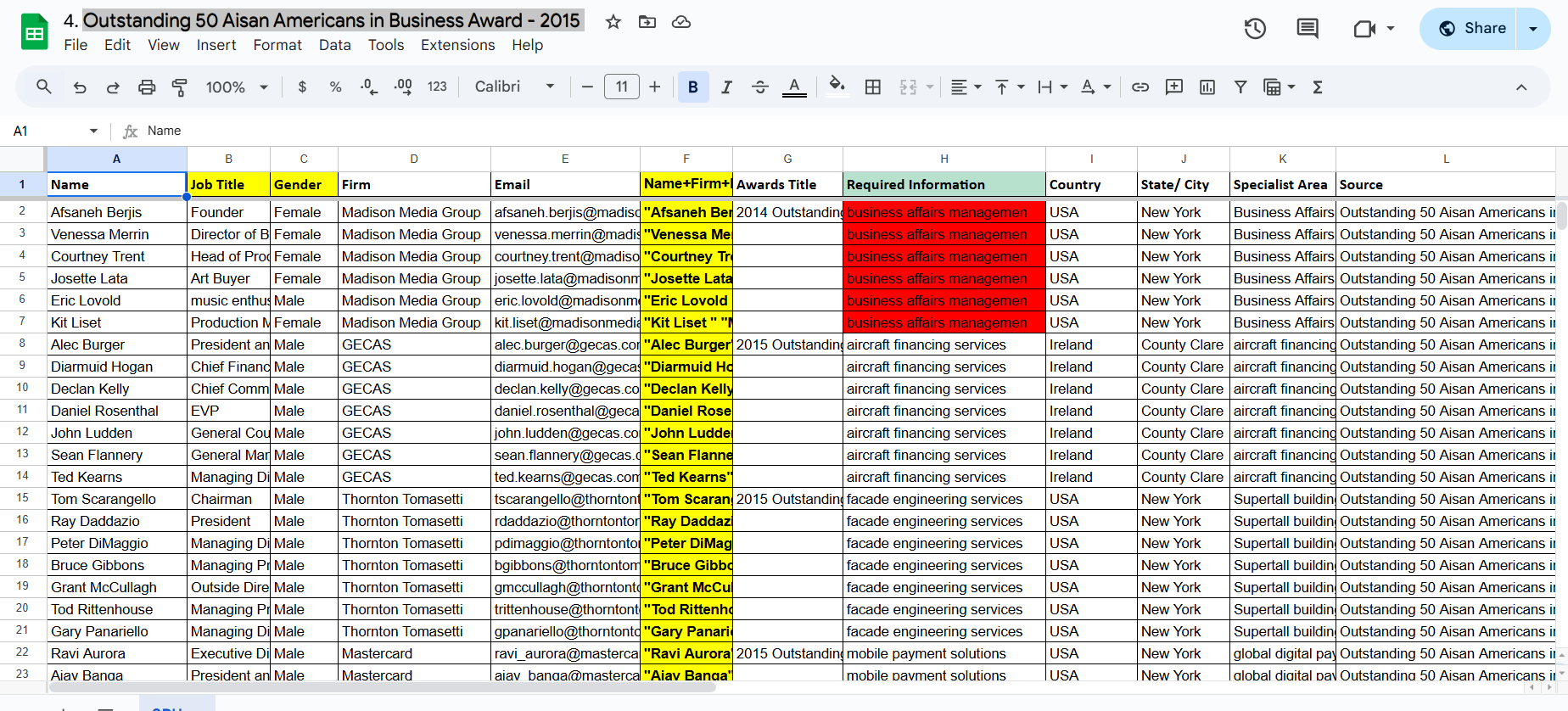This screenshot has height=711, width=1568.
Task: Open horizontal align dropdown
Action: pos(966,87)
